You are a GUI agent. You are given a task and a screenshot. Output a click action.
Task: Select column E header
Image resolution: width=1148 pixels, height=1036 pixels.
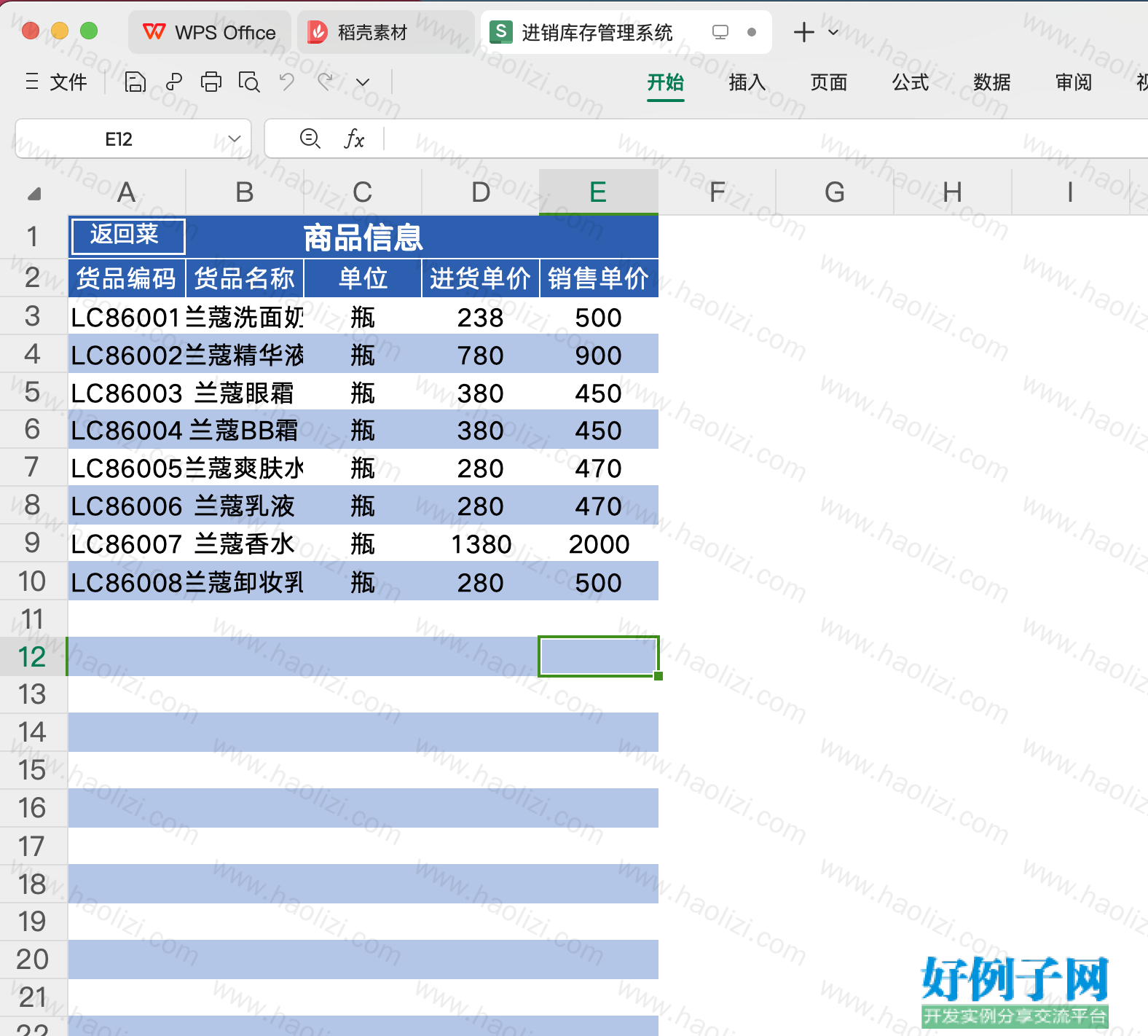point(598,192)
